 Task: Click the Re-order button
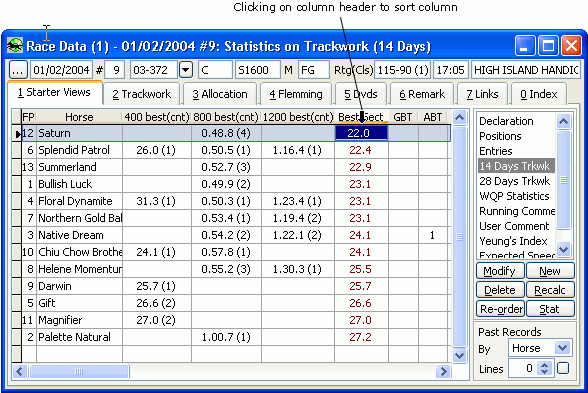pos(501,309)
